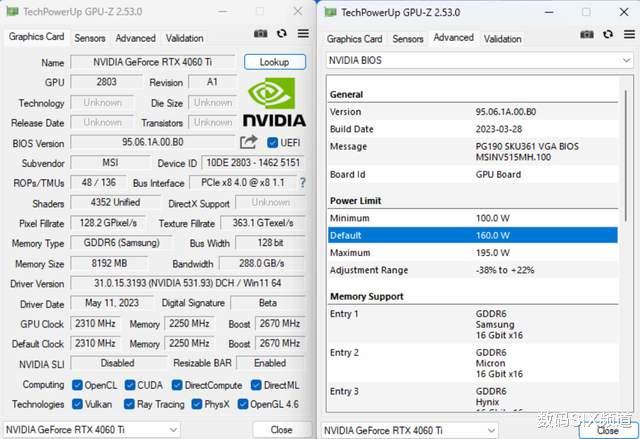Switch to Advanced tab in left window
The width and height of the screenshot is (640, 439).
(135, 38)
